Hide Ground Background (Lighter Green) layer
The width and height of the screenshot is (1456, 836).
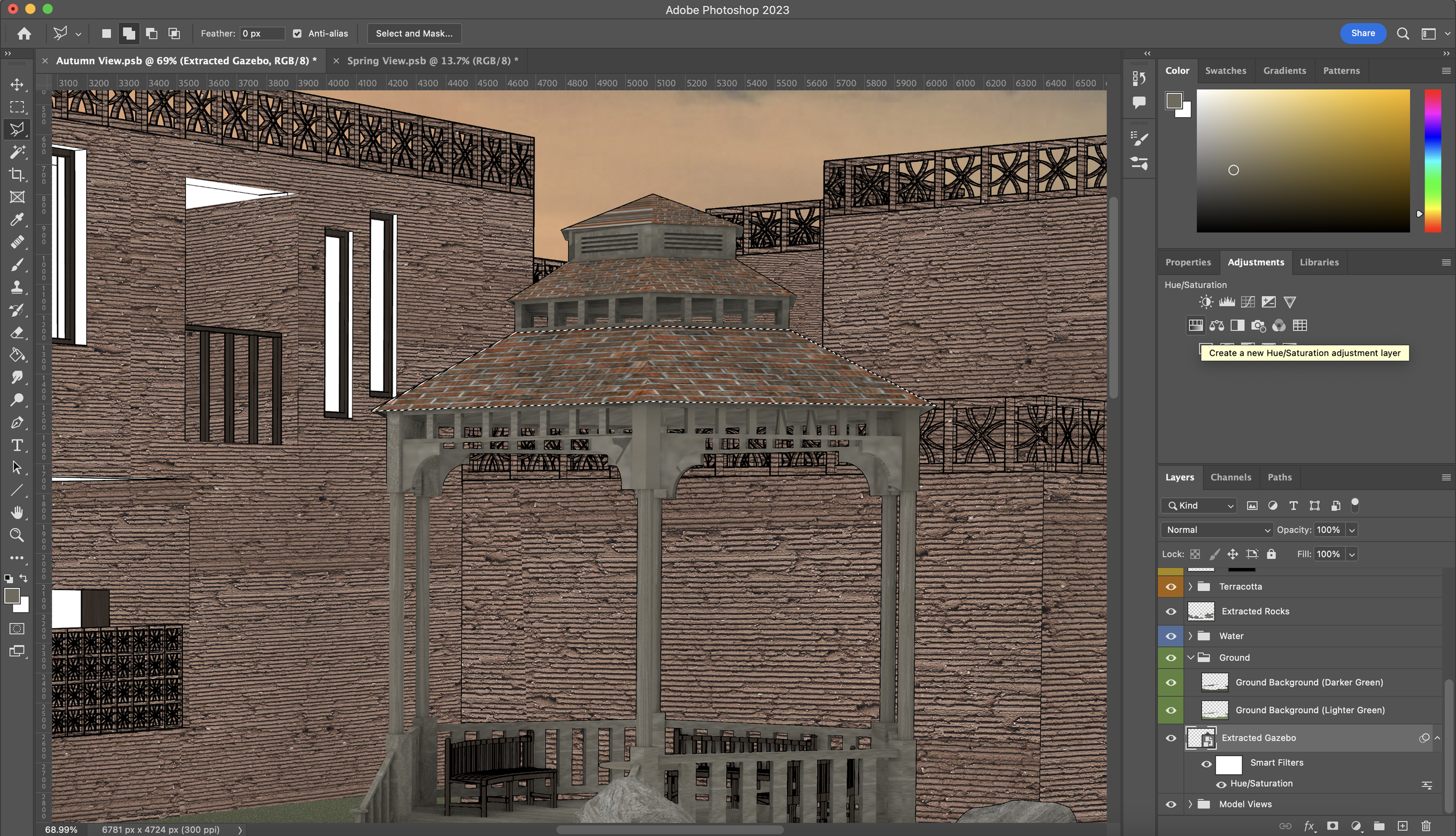1171,710
